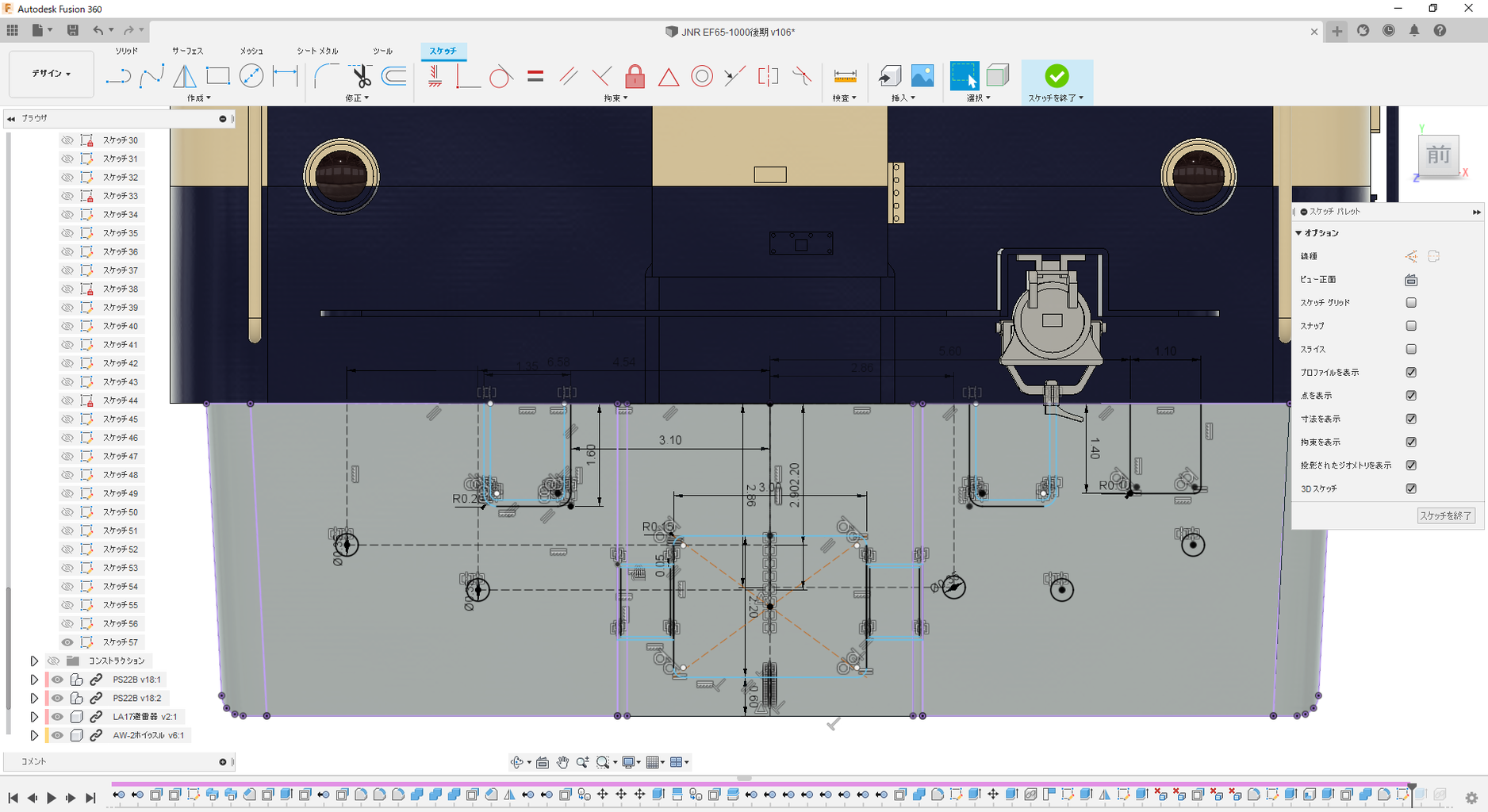Select the Concentric constraint icon
1488x812 pixels.
tap(702, 76)
